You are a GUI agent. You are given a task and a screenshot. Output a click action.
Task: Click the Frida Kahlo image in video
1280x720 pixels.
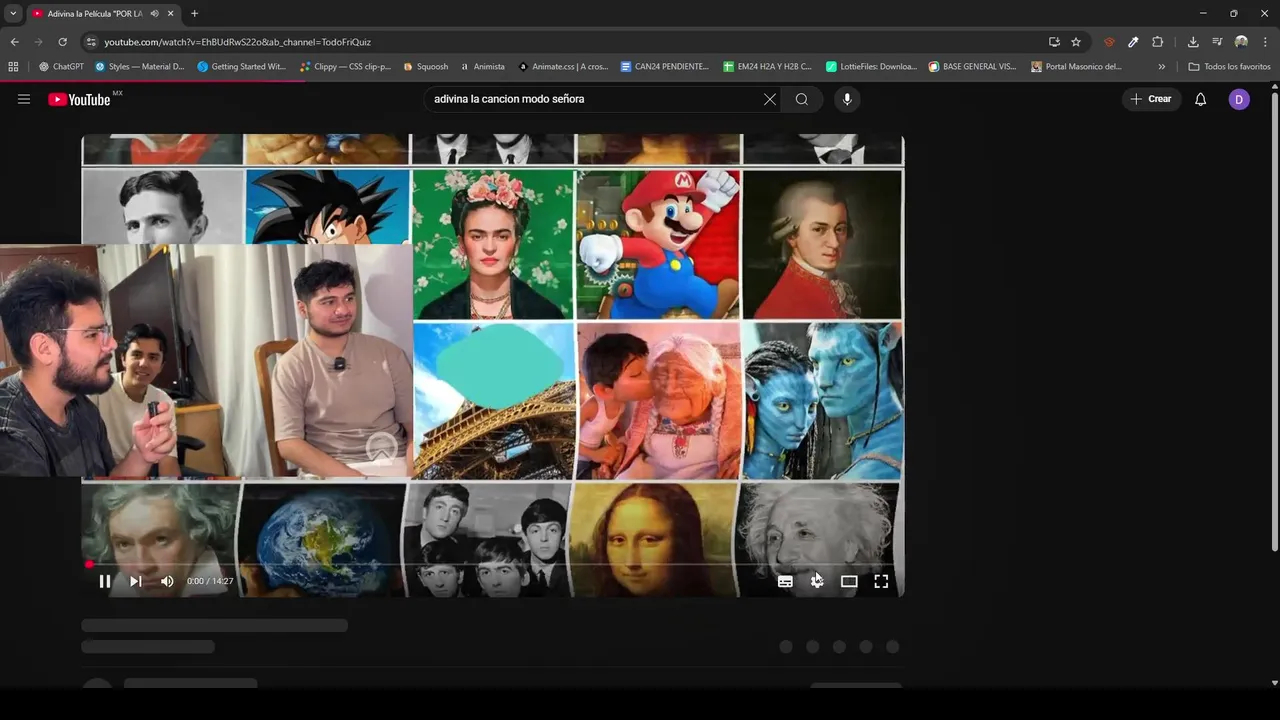(493, 244)
